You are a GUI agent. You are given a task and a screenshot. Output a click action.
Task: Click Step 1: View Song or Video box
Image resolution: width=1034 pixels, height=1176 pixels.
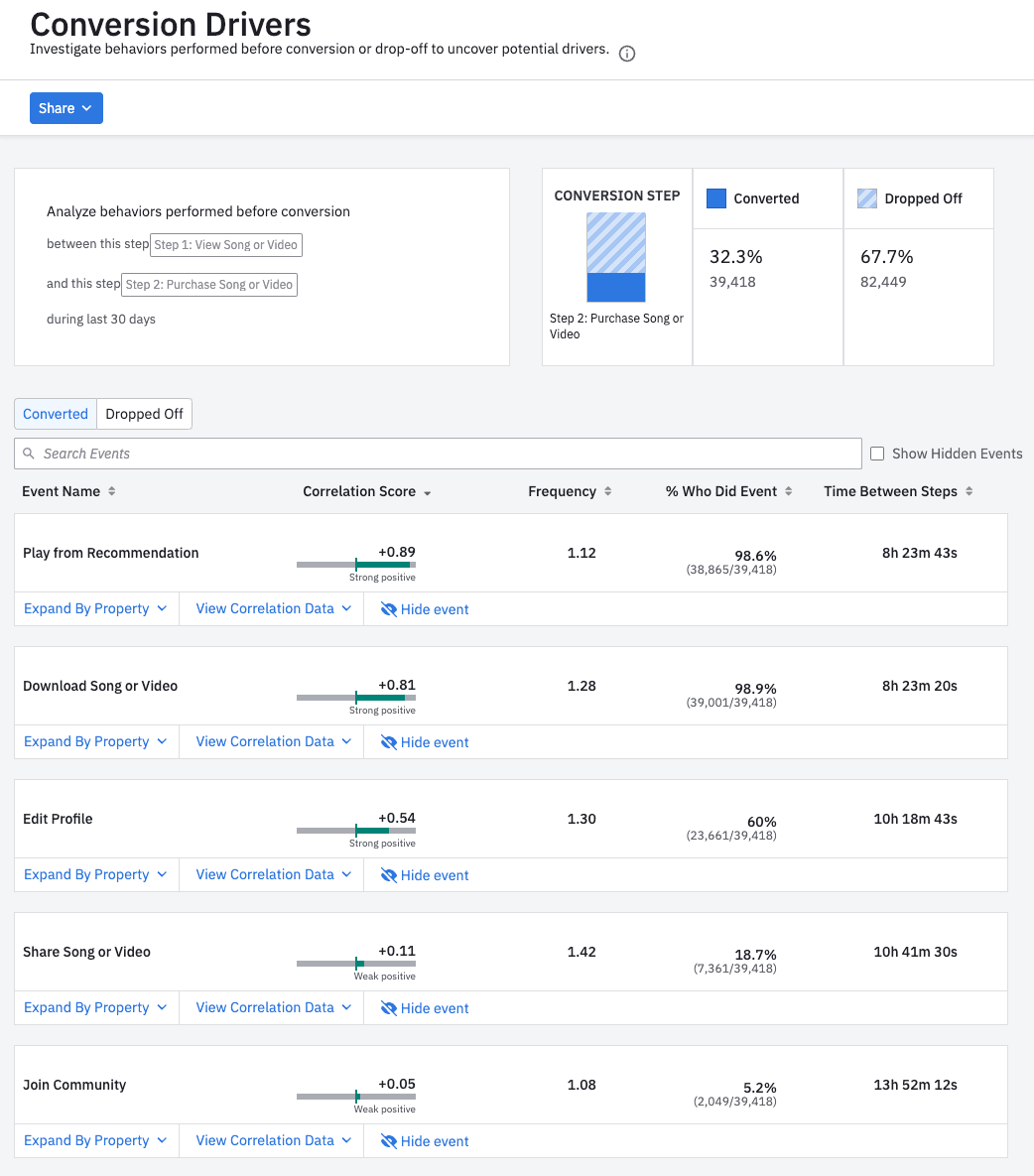point(226,245)
